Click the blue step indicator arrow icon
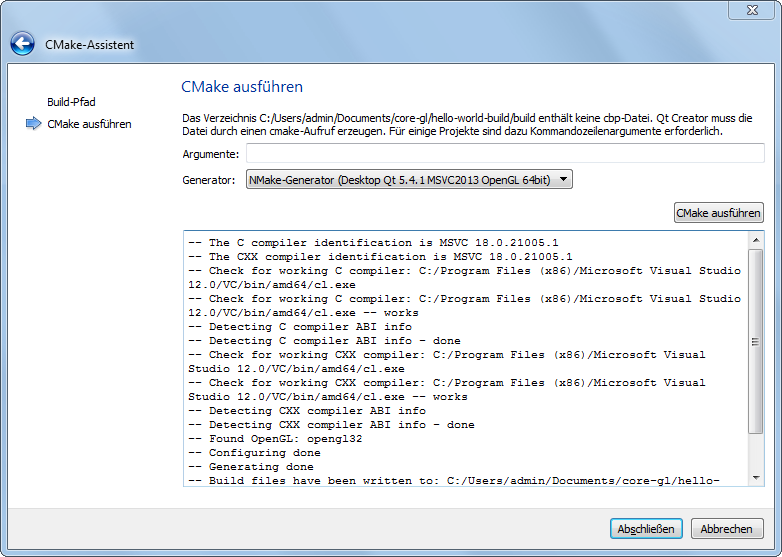 (33, 123)
